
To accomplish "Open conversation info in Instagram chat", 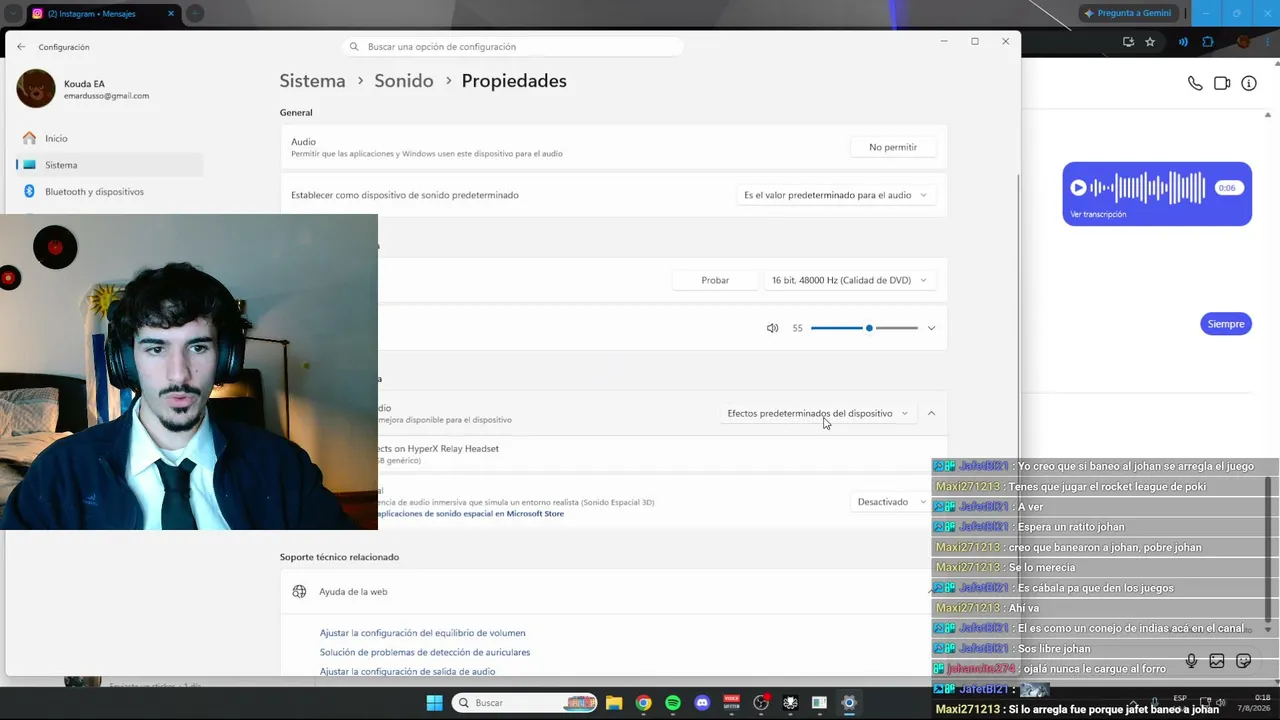I will [1249, 84].
